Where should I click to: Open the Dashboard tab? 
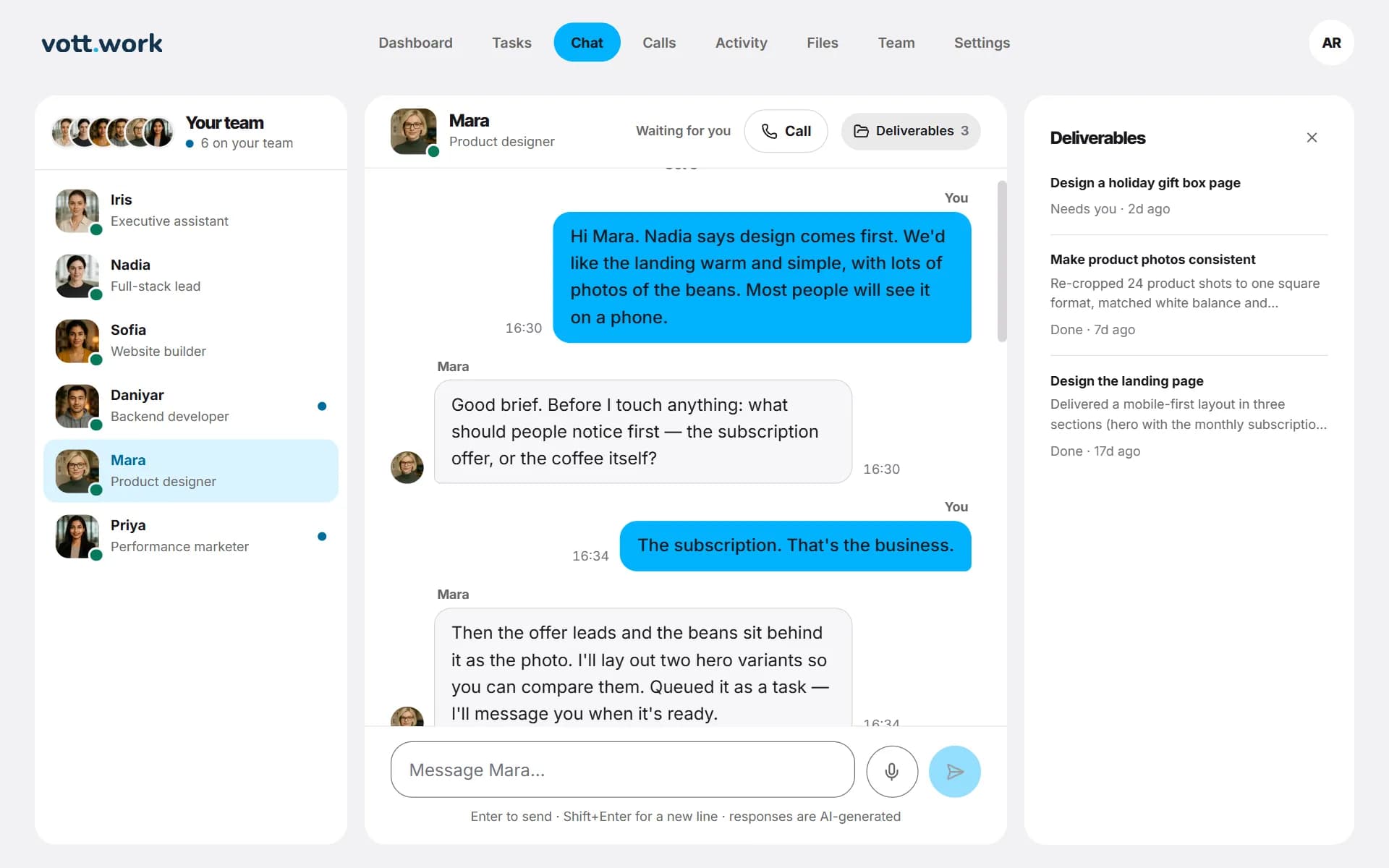(x=415, y=43)
